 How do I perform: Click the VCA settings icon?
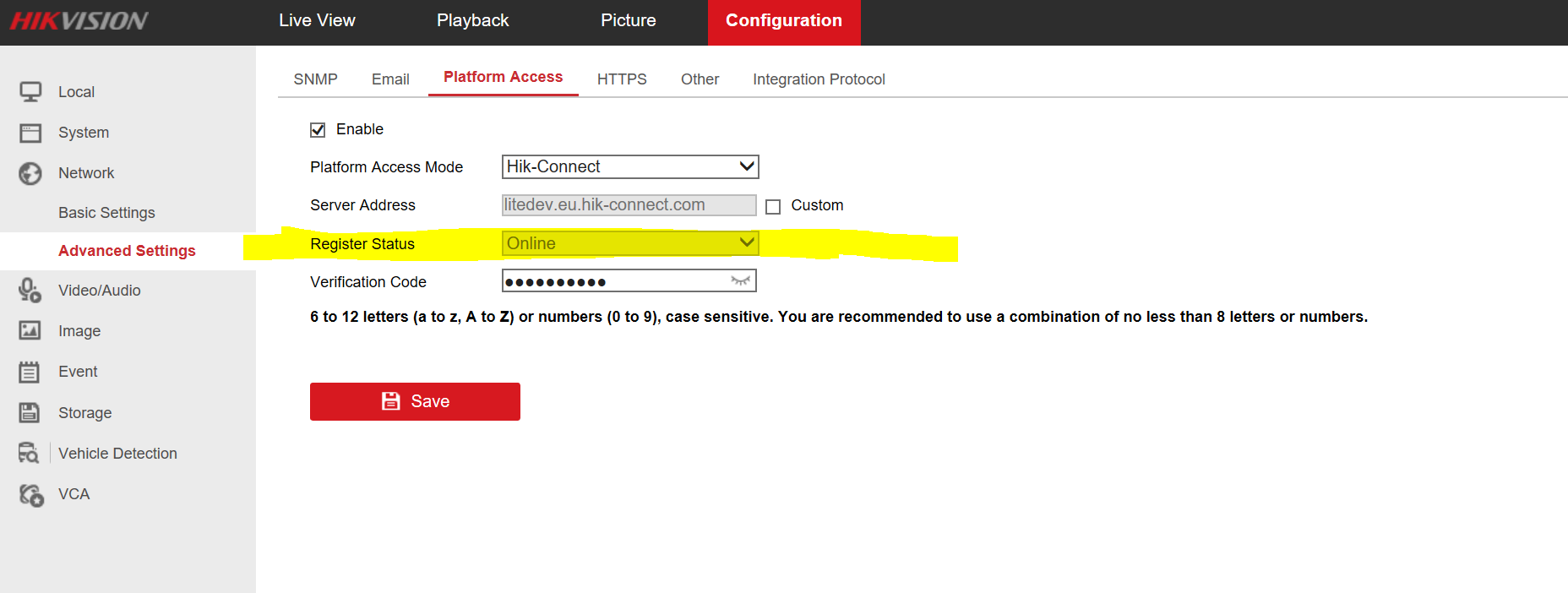click(x=31, y=495)
